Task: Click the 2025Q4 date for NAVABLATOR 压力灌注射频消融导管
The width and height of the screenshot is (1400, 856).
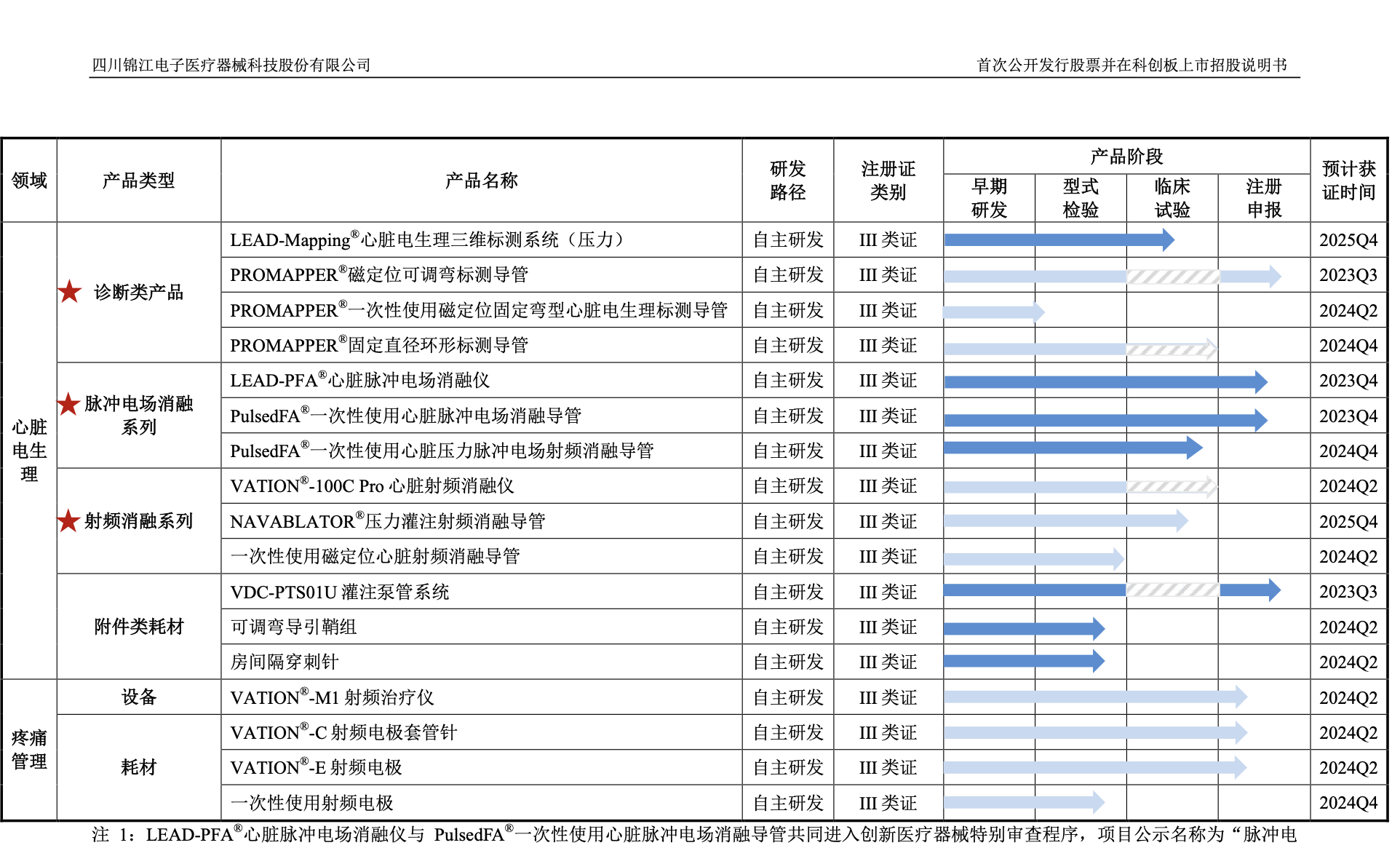Action: point(1348,520)
